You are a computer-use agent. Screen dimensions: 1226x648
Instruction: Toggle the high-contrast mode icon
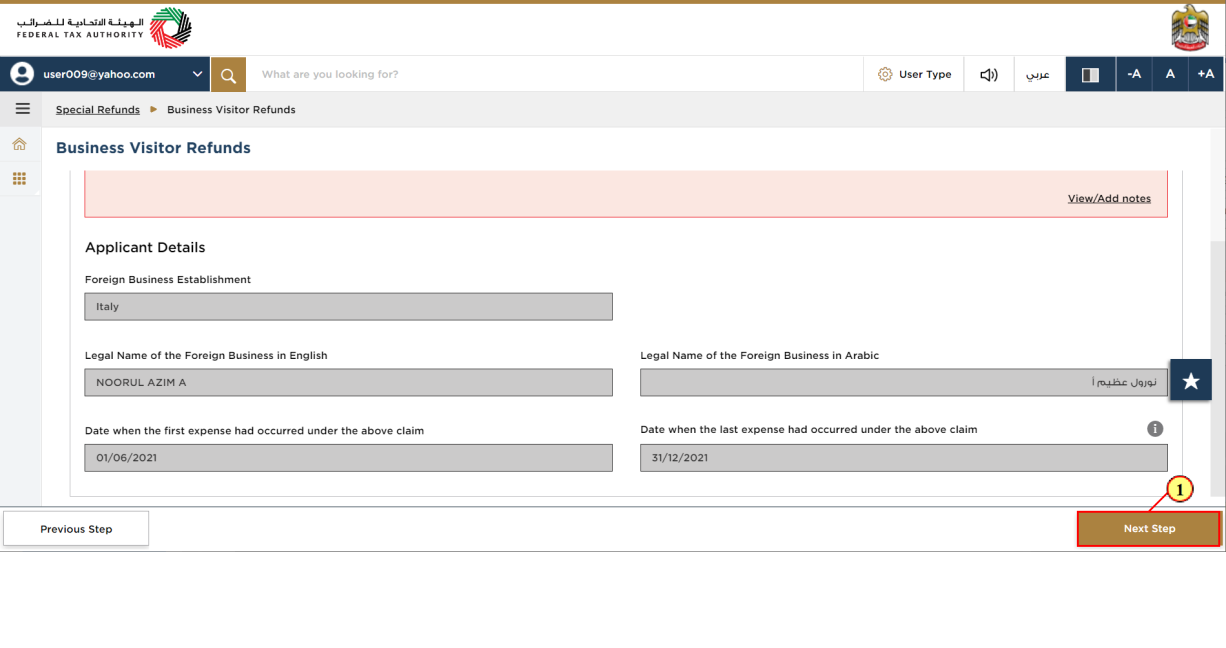(x=1091, y=74)
